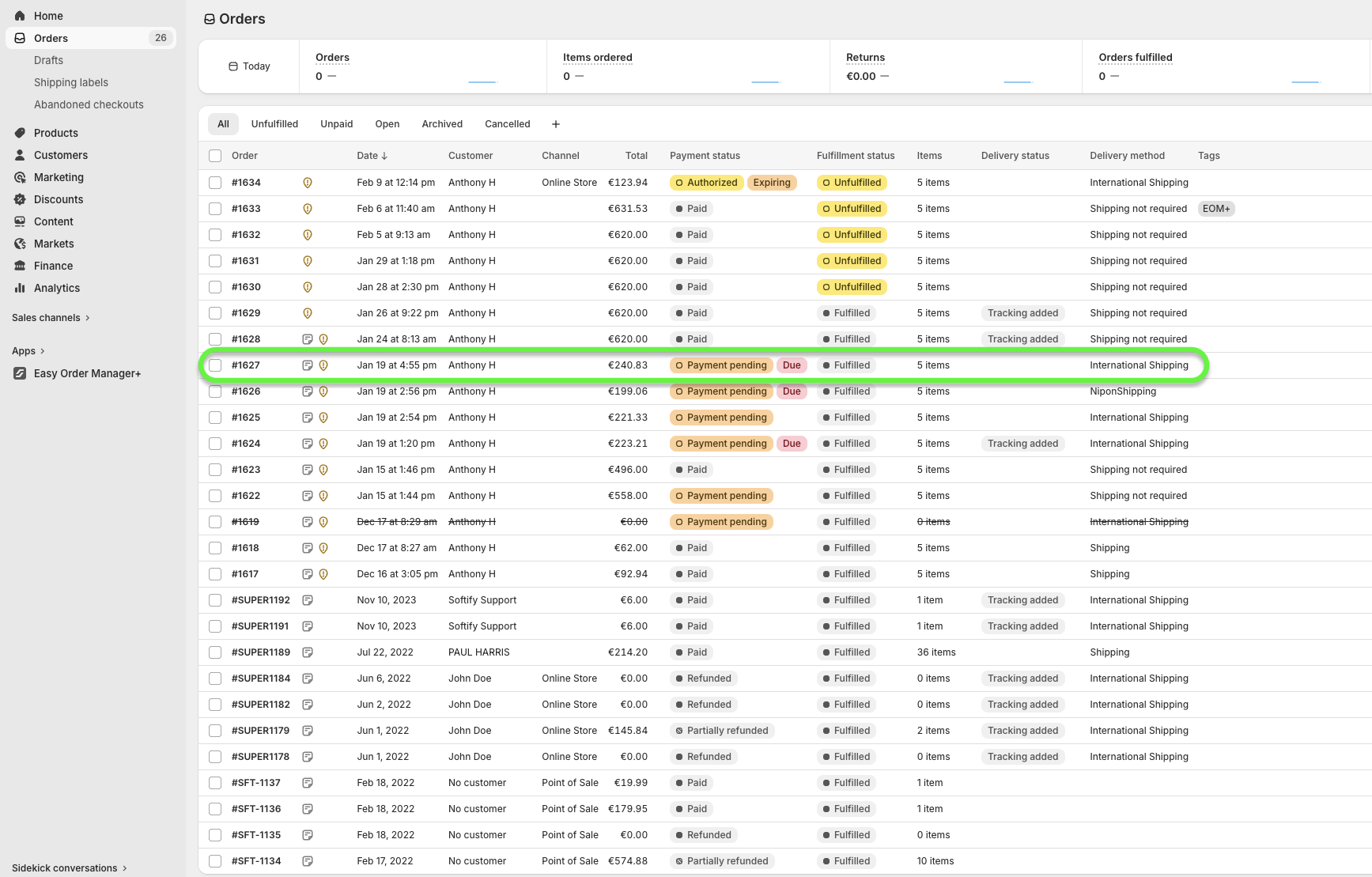This screenshot has width=1372, height=877.
Task: Open the Products section icon
Action: click(20, 133)
